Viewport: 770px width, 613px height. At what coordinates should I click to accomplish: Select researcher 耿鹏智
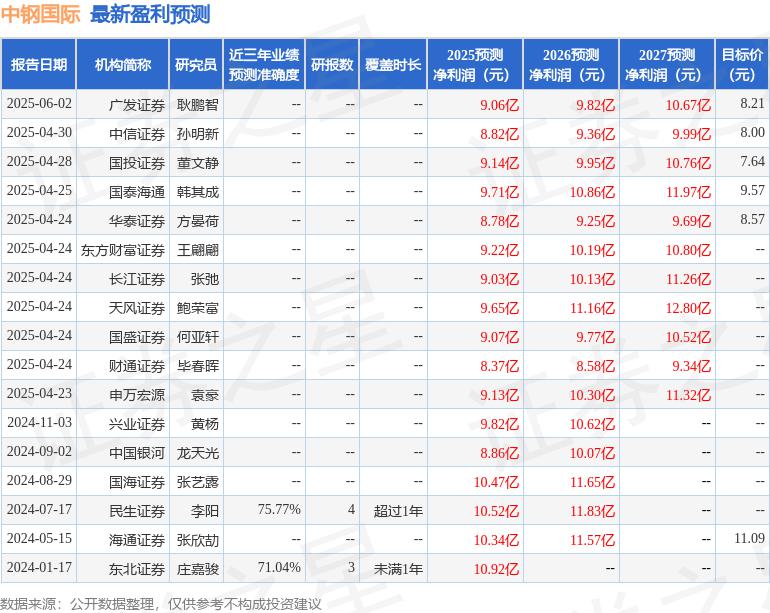tap(197, 105)
